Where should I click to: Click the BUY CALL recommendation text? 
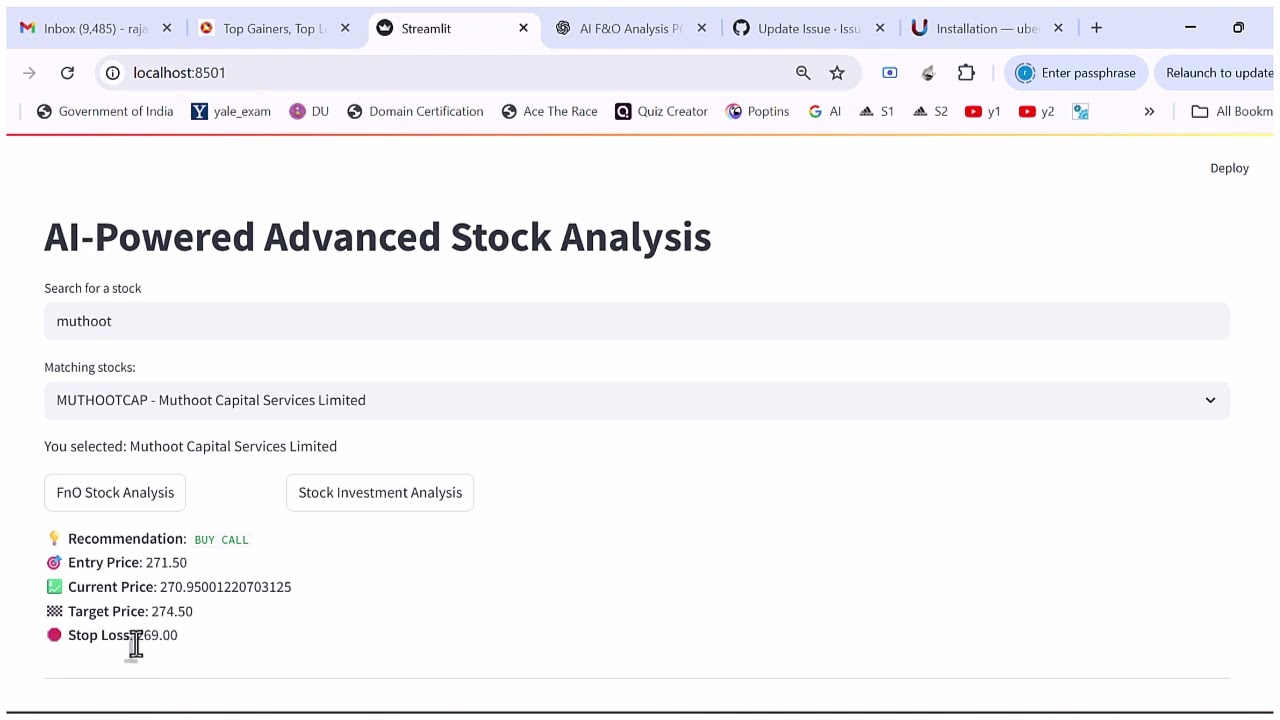point(221,539)
